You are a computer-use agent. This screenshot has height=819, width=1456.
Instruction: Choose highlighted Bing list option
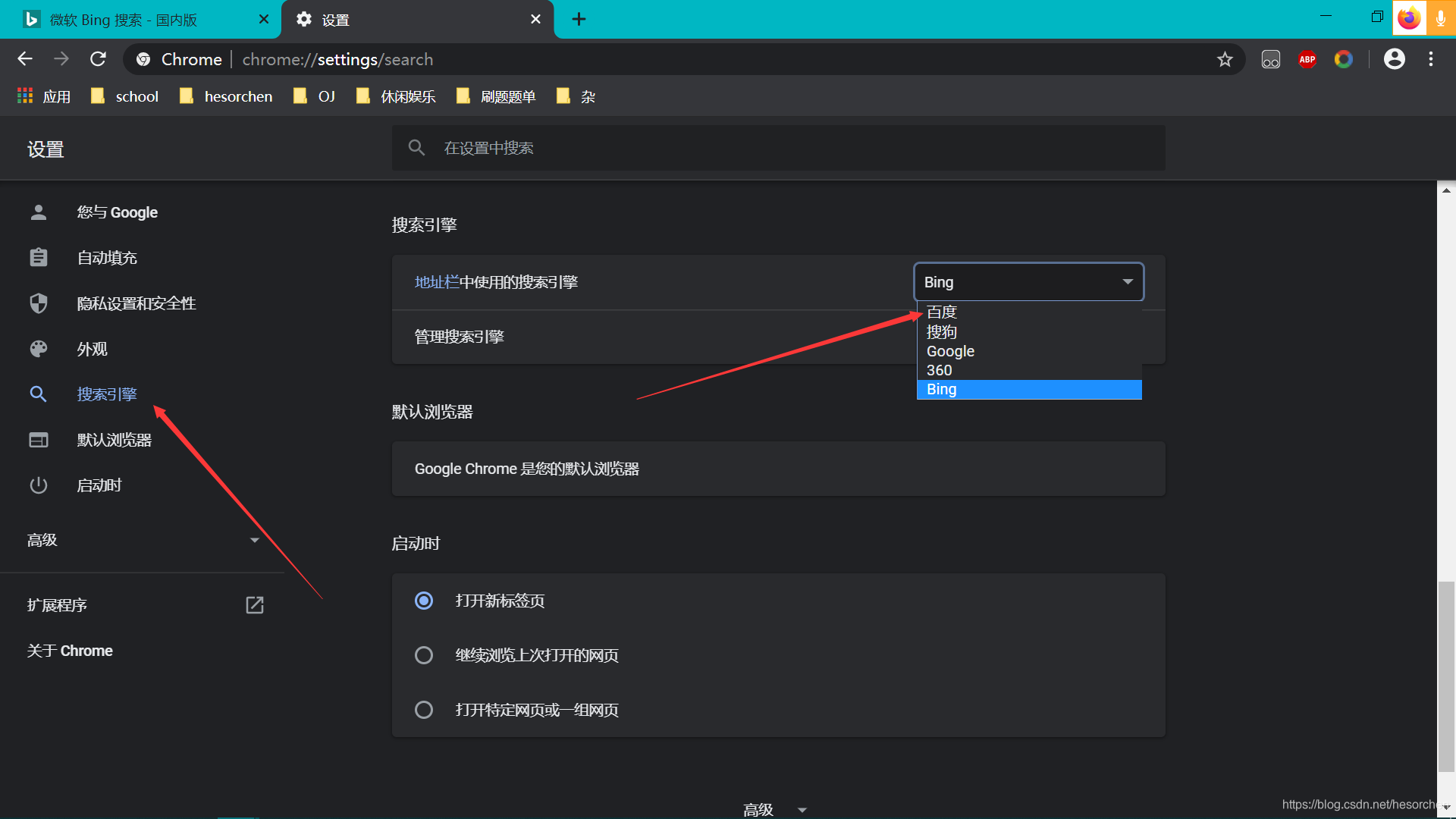1029,389
